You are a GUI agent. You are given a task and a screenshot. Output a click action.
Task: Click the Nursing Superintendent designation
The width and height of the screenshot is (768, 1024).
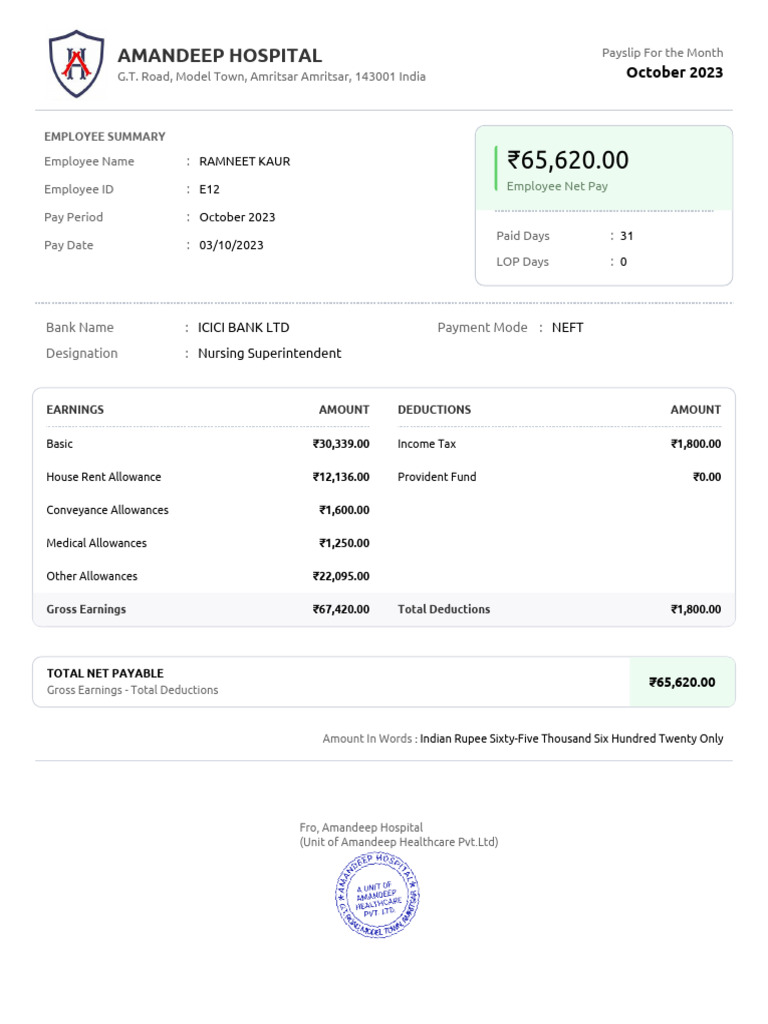coord(269,353)
